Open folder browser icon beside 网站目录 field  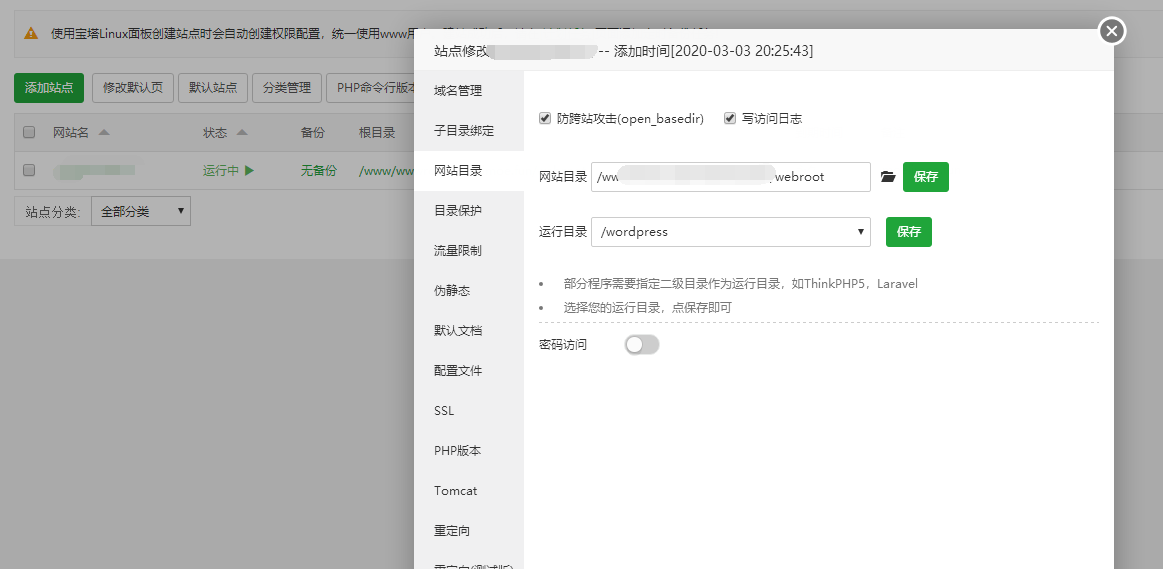click(888, 177)
